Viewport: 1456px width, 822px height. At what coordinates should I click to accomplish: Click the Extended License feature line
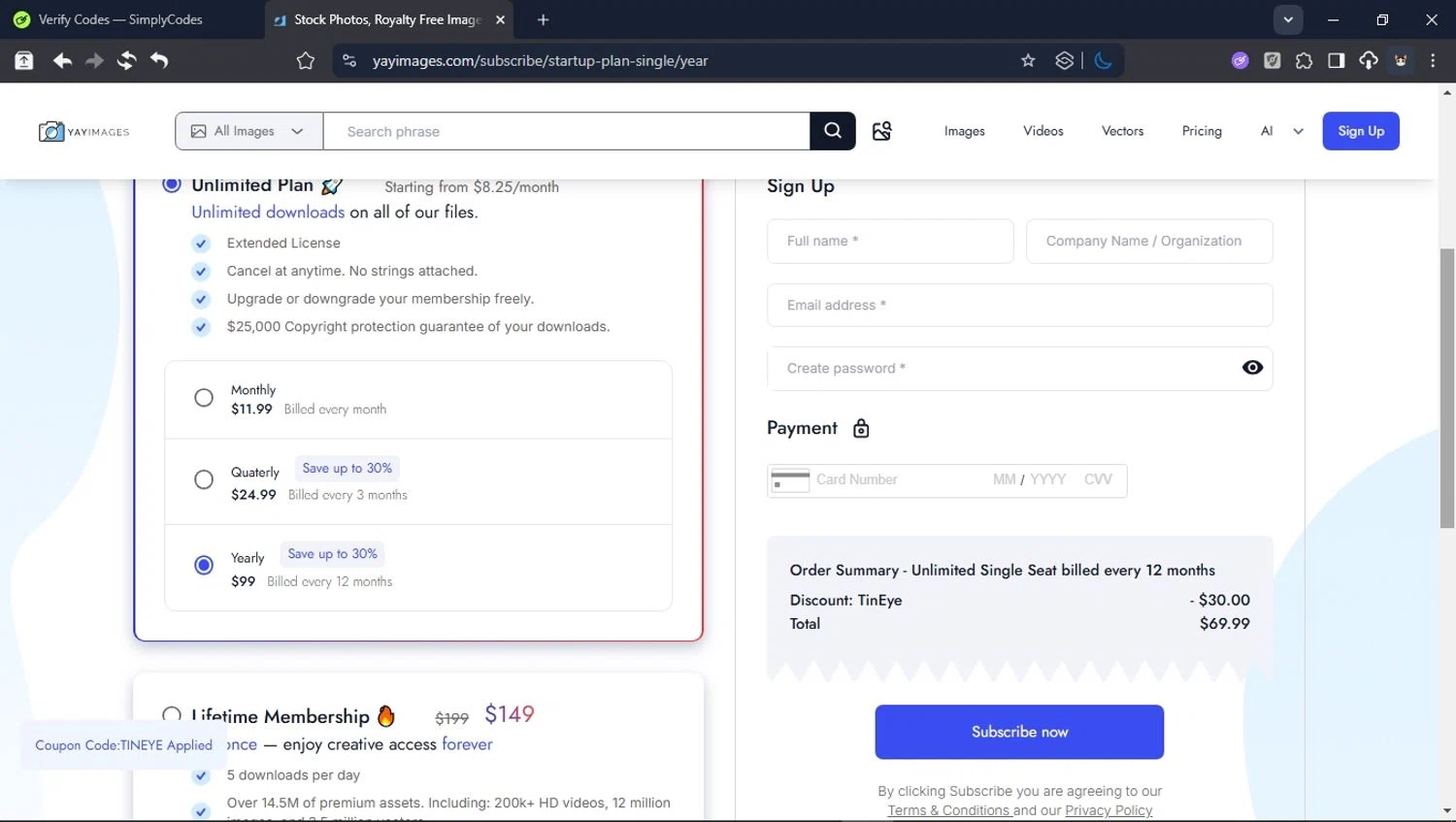(283, 243)
